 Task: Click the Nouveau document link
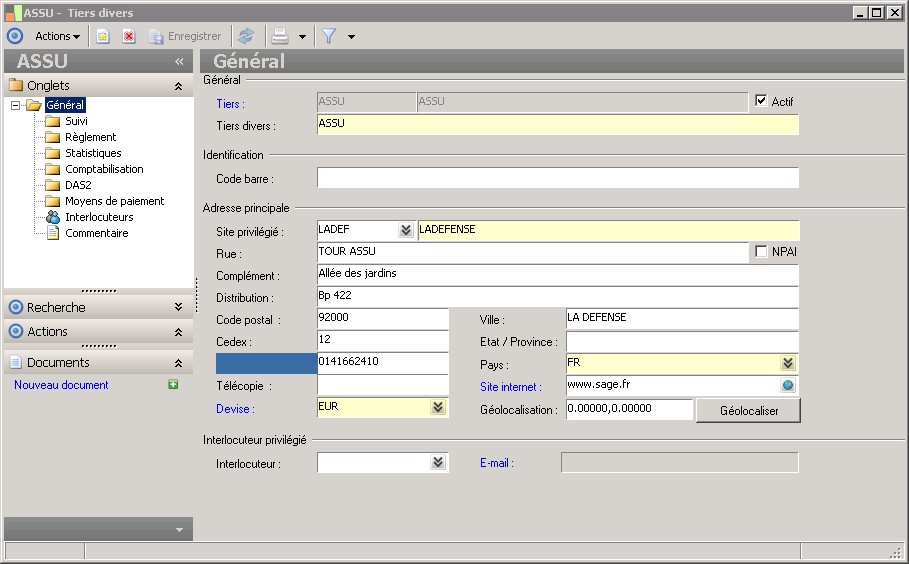tap(61, 385)
